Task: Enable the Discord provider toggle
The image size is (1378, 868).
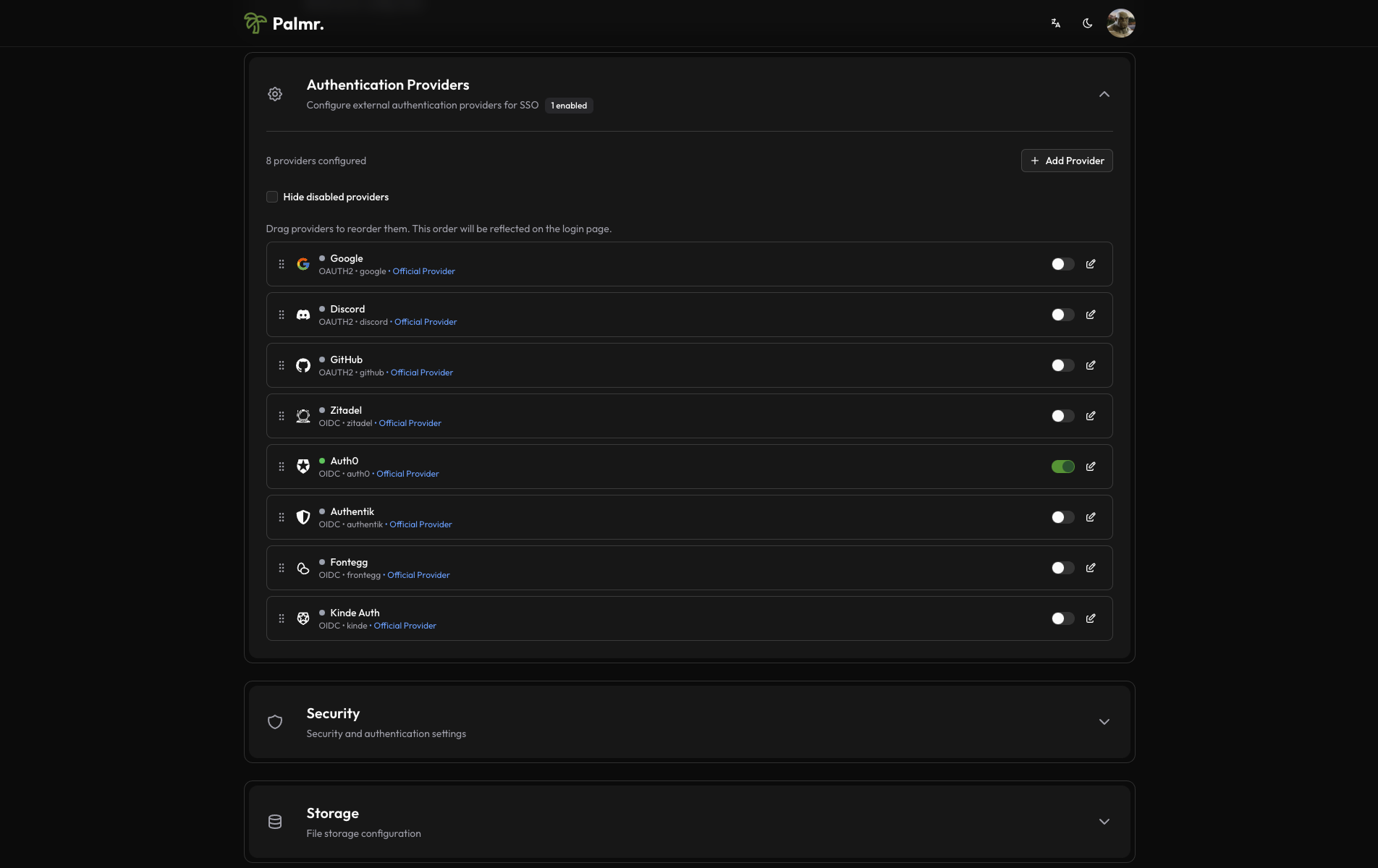Action: [x=1063, y=315]
